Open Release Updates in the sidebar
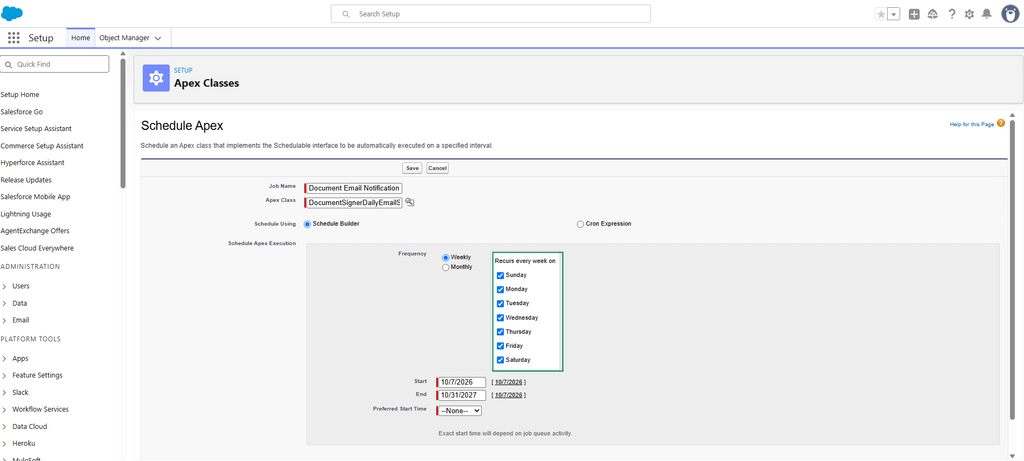The height and width of the screenshot is (461, 1024). [26, 180]
